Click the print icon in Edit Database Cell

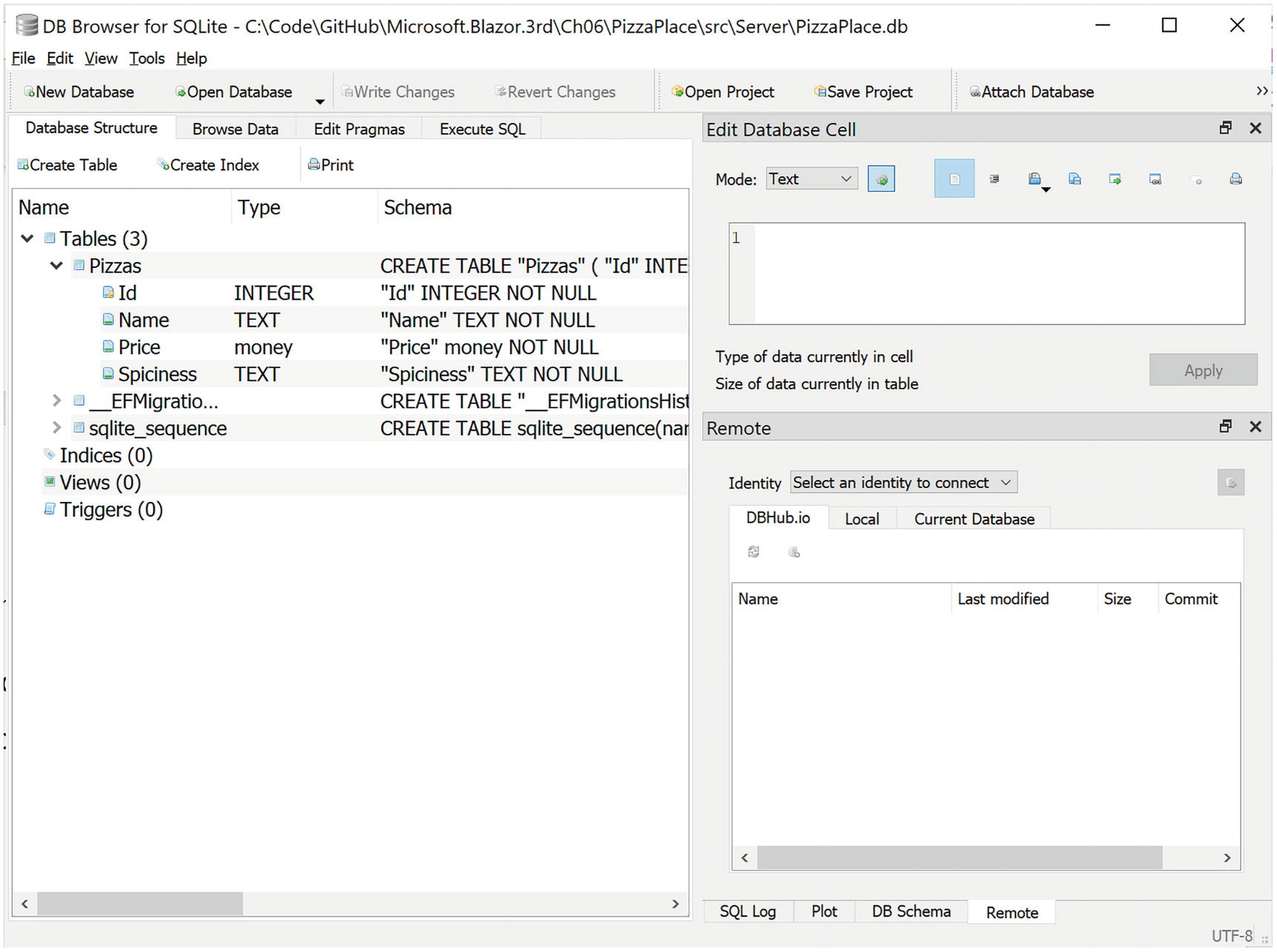[1235, 179]
